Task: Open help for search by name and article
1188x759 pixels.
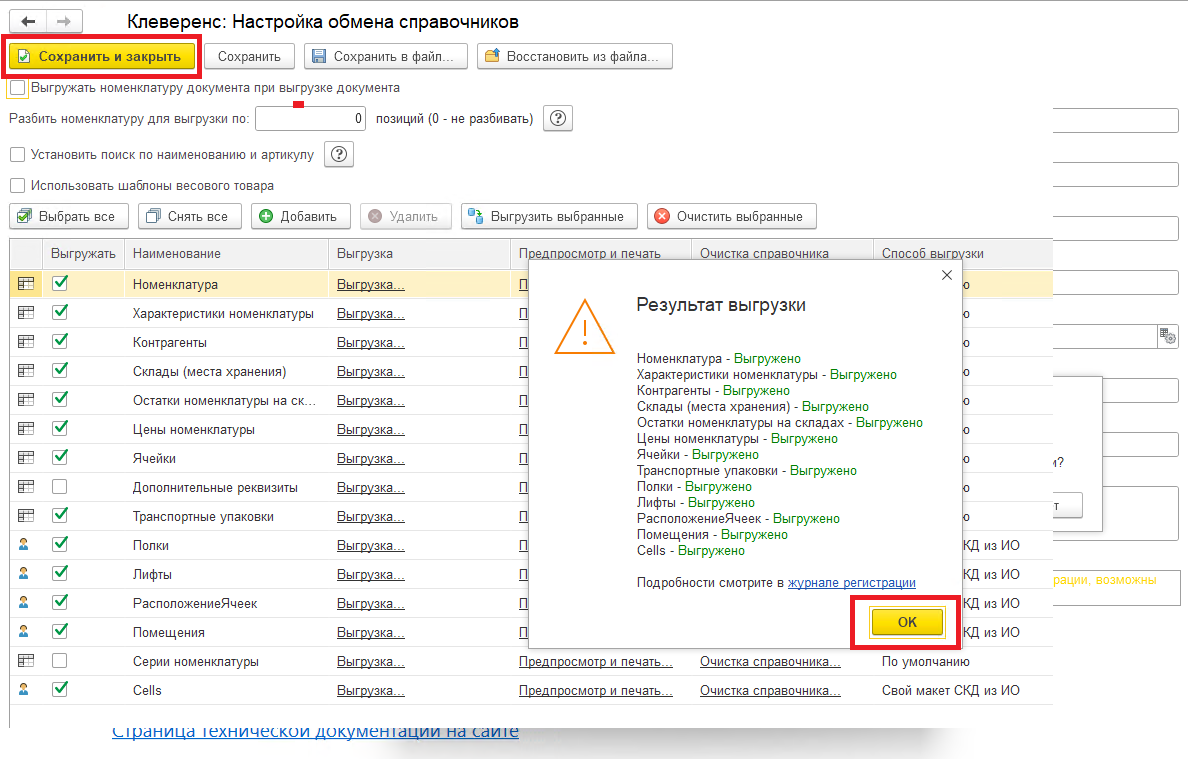Action: tap(339, 154)
